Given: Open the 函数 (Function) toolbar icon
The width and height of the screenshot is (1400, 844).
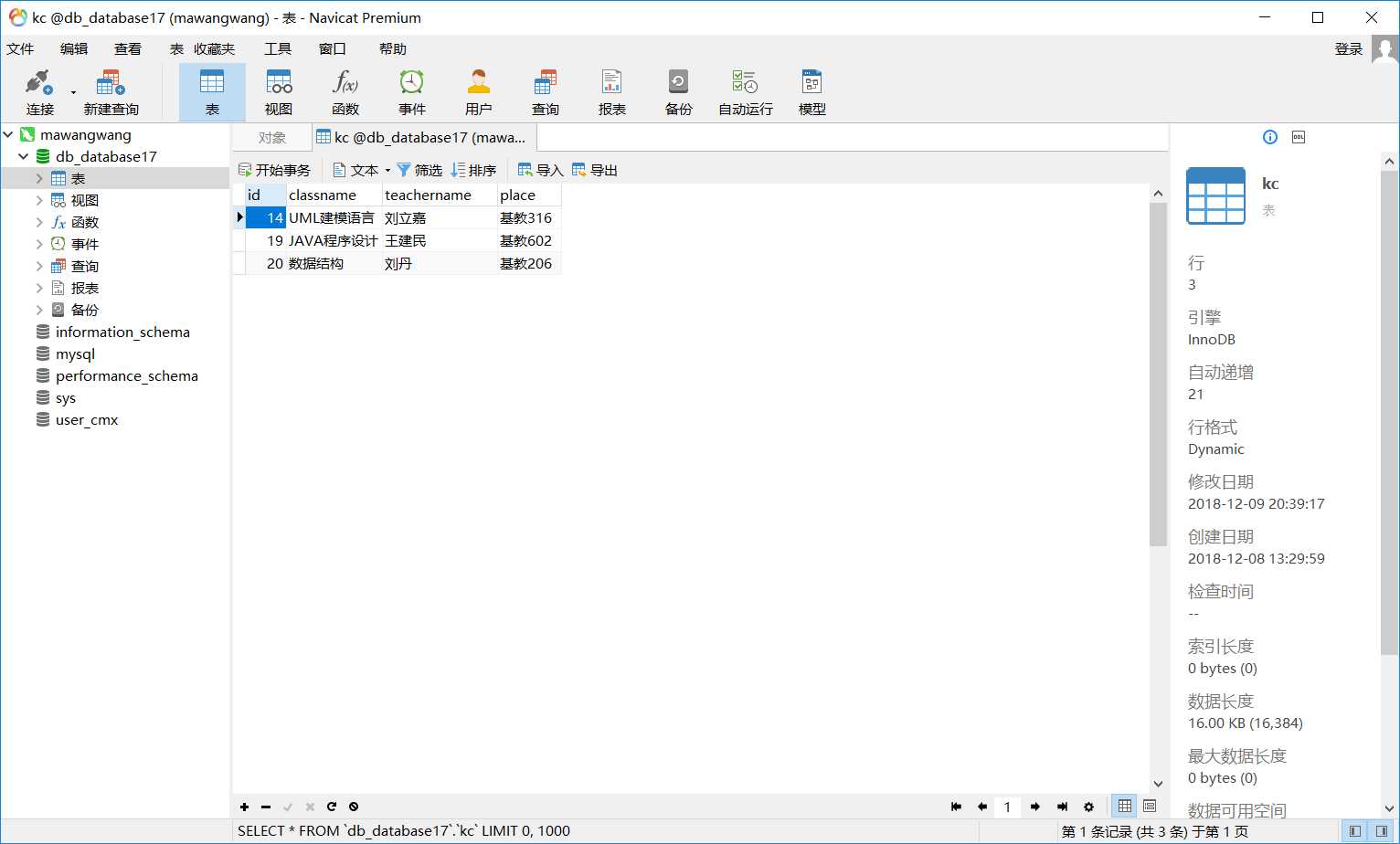Looking at the screenshot, I should [x=345, y=92].
